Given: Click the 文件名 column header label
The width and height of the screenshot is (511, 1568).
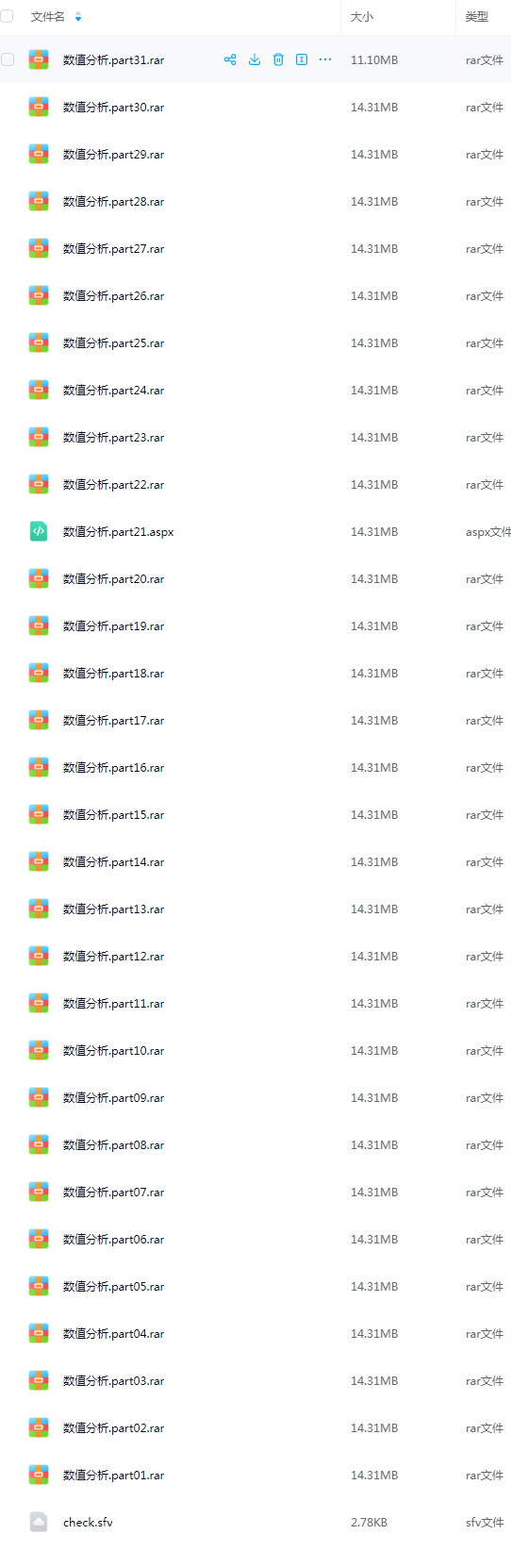Looking at the screenshot, I should [48, 17].
